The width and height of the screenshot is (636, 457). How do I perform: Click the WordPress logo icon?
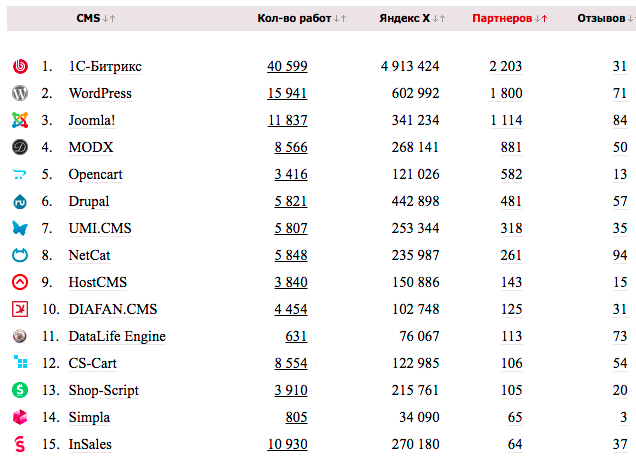[19, 94]
